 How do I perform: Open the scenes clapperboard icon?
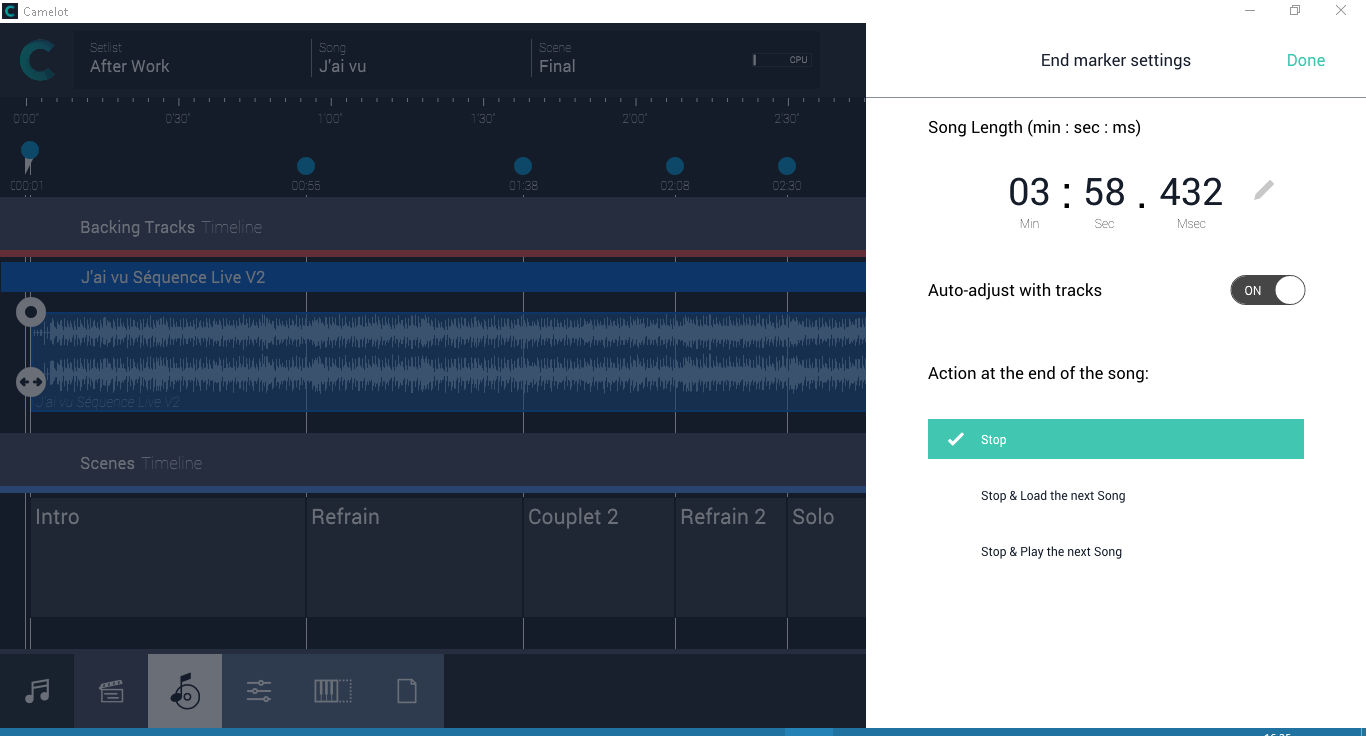(111, 691)
